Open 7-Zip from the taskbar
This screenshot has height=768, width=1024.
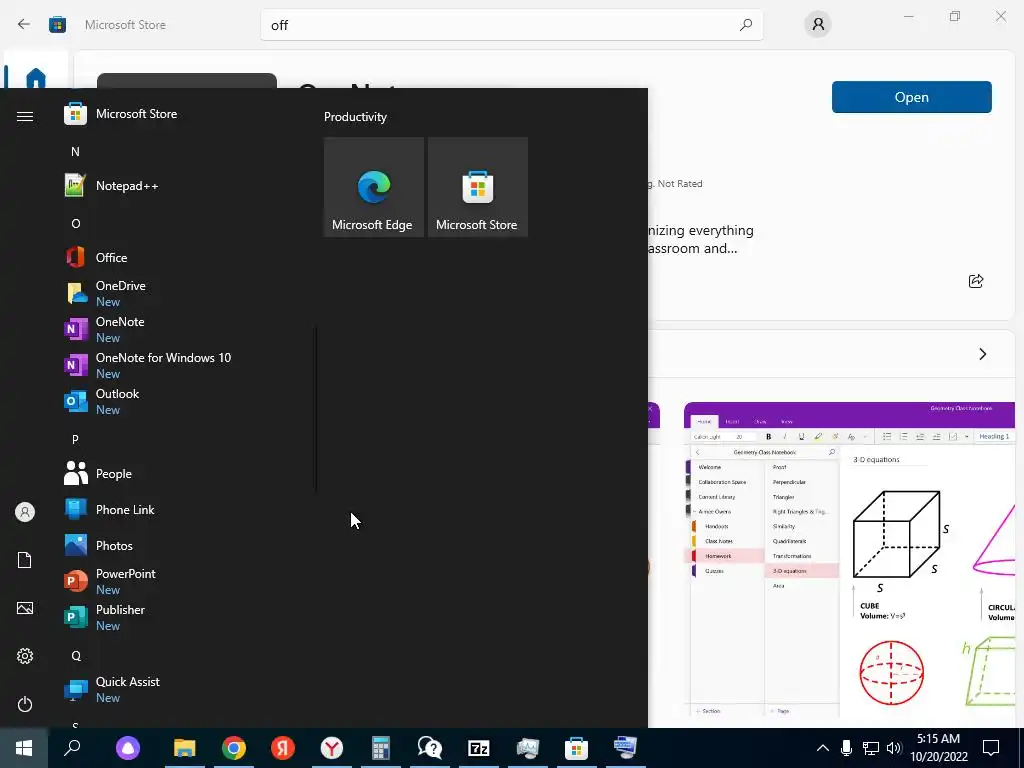coord(479,748)
